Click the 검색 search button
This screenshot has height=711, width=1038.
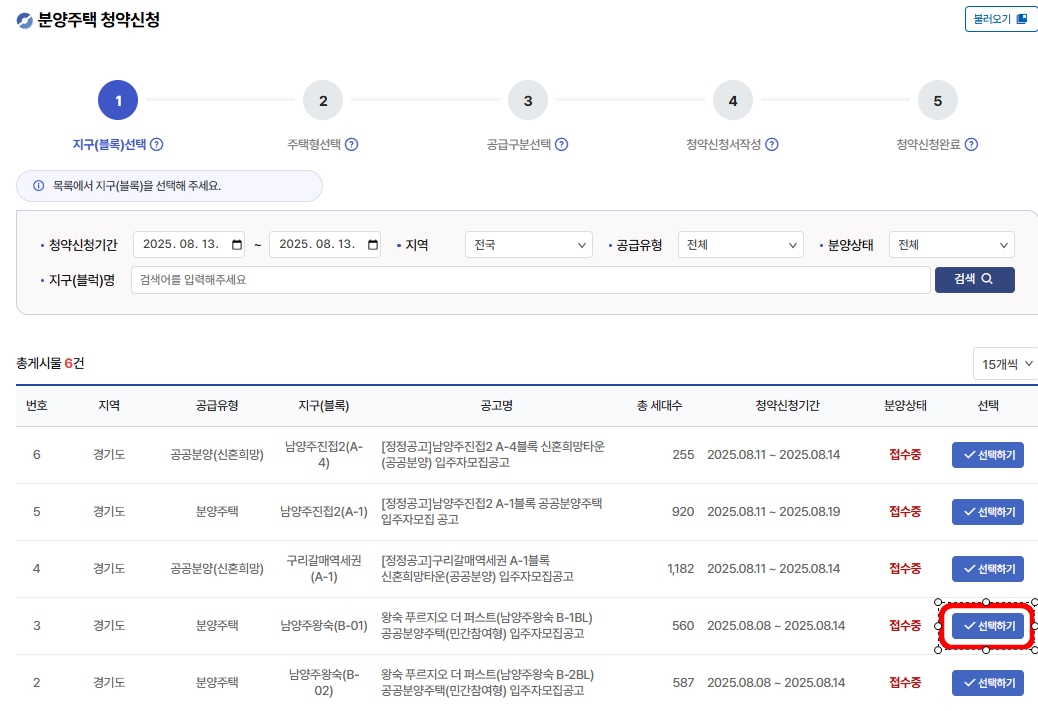[x=974, y=279]
